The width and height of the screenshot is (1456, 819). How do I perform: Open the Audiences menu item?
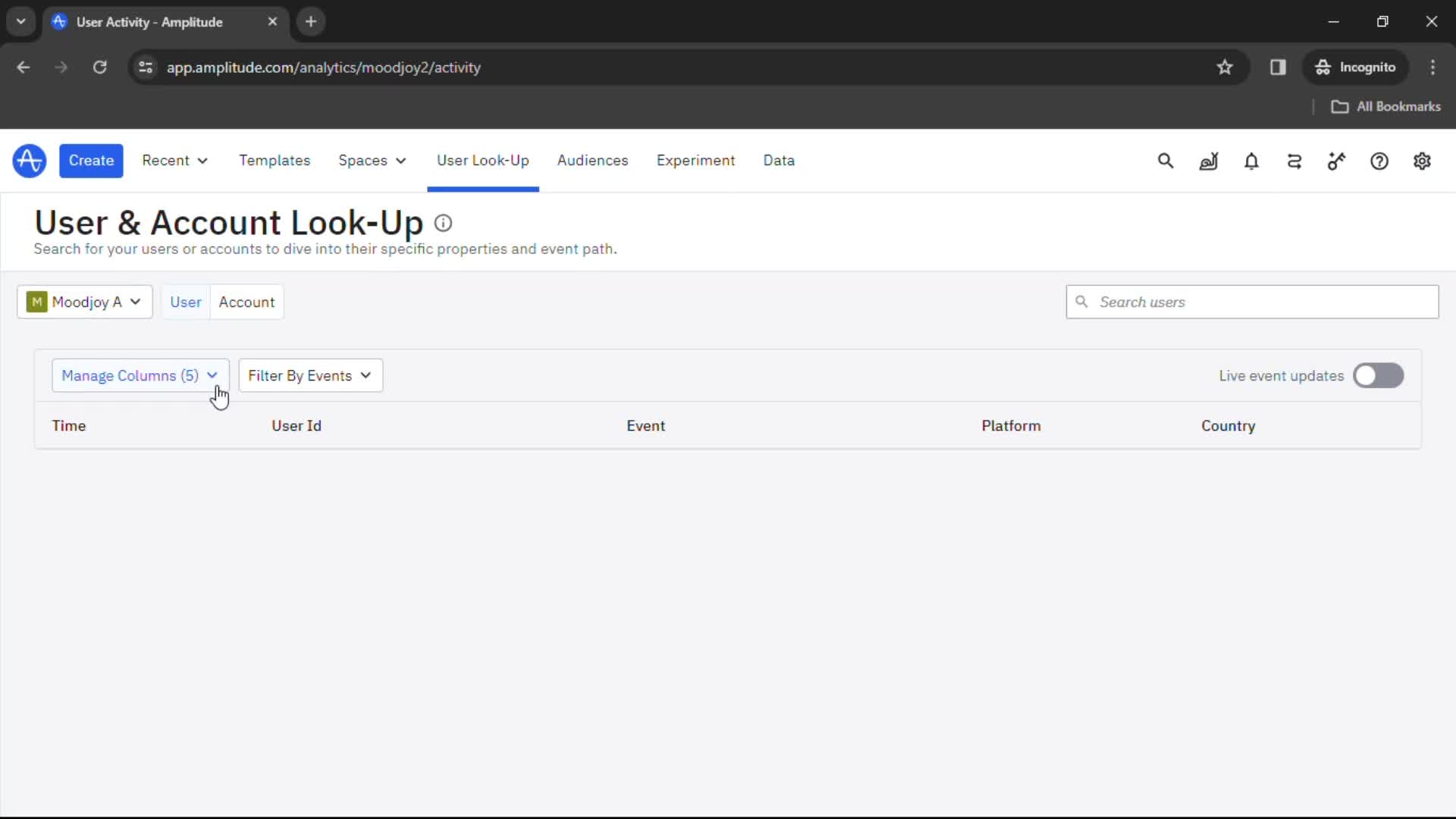(593, 160)
